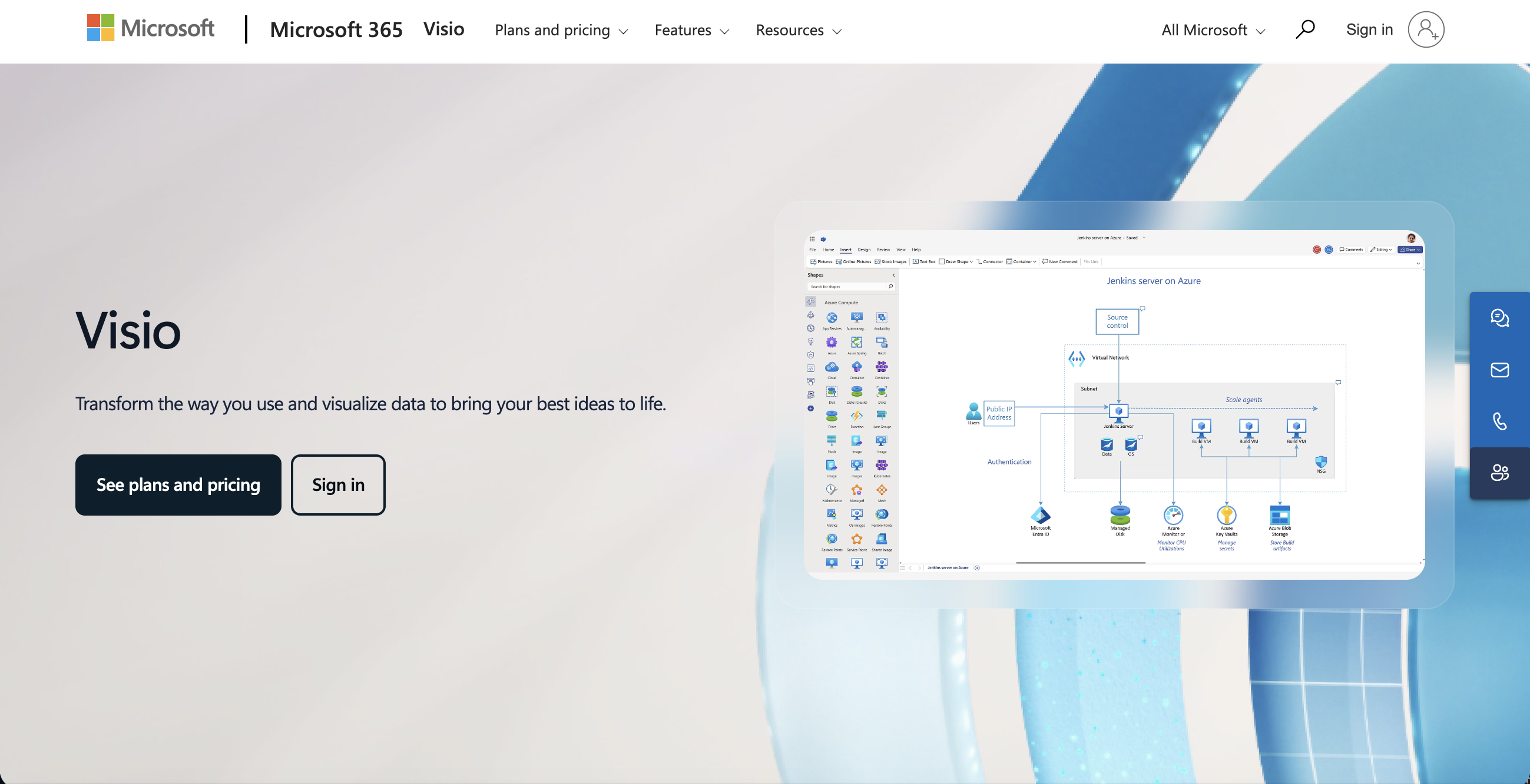
Task: Click the Source control box in diagram
Action: click(x=1117, y=321)
